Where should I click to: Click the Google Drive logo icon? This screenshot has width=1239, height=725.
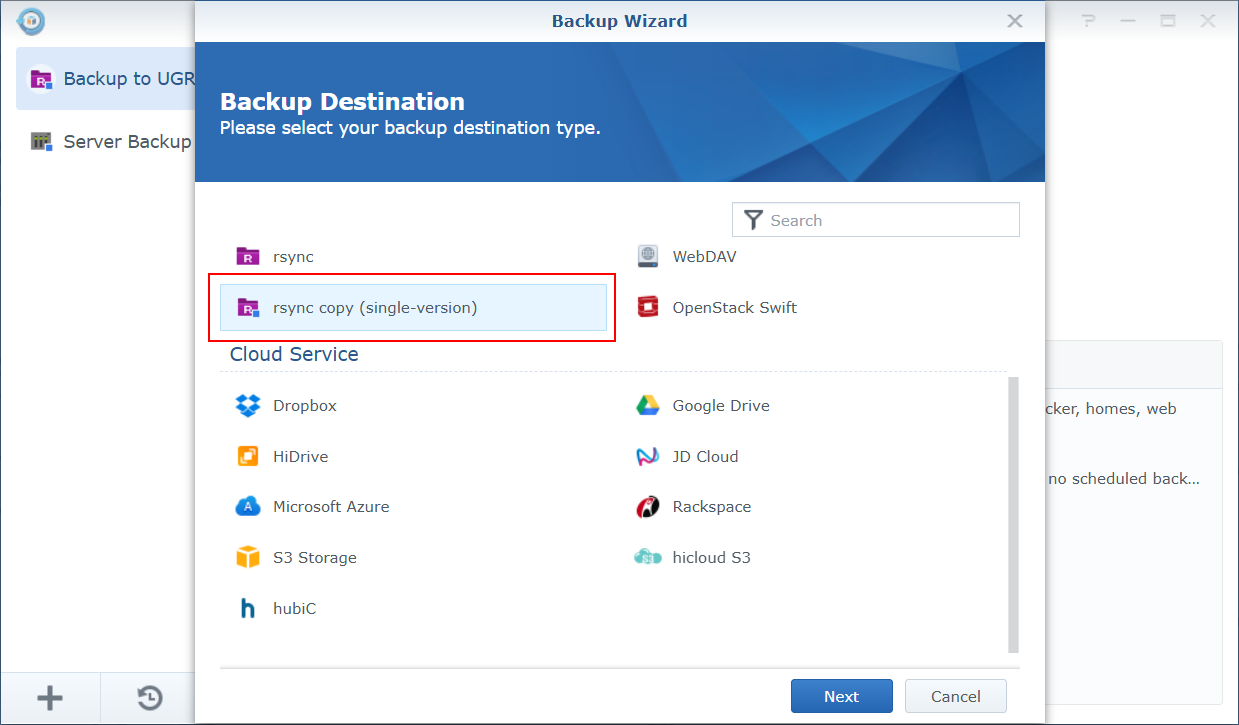648,406
